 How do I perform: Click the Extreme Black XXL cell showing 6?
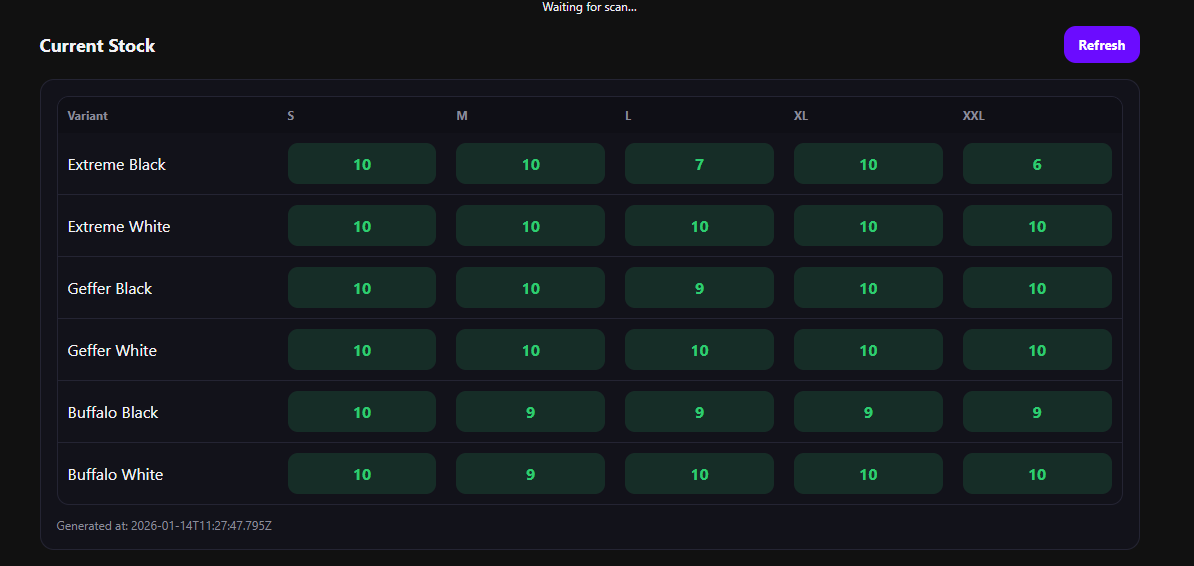pos(1037,164)
